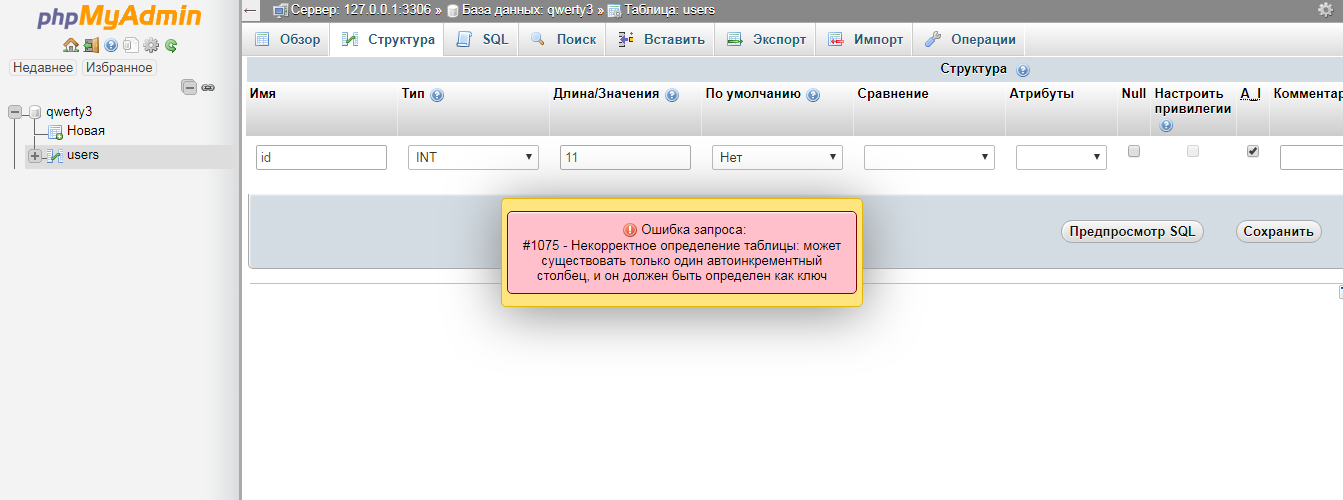Click the green reload navigation icon

171,45
